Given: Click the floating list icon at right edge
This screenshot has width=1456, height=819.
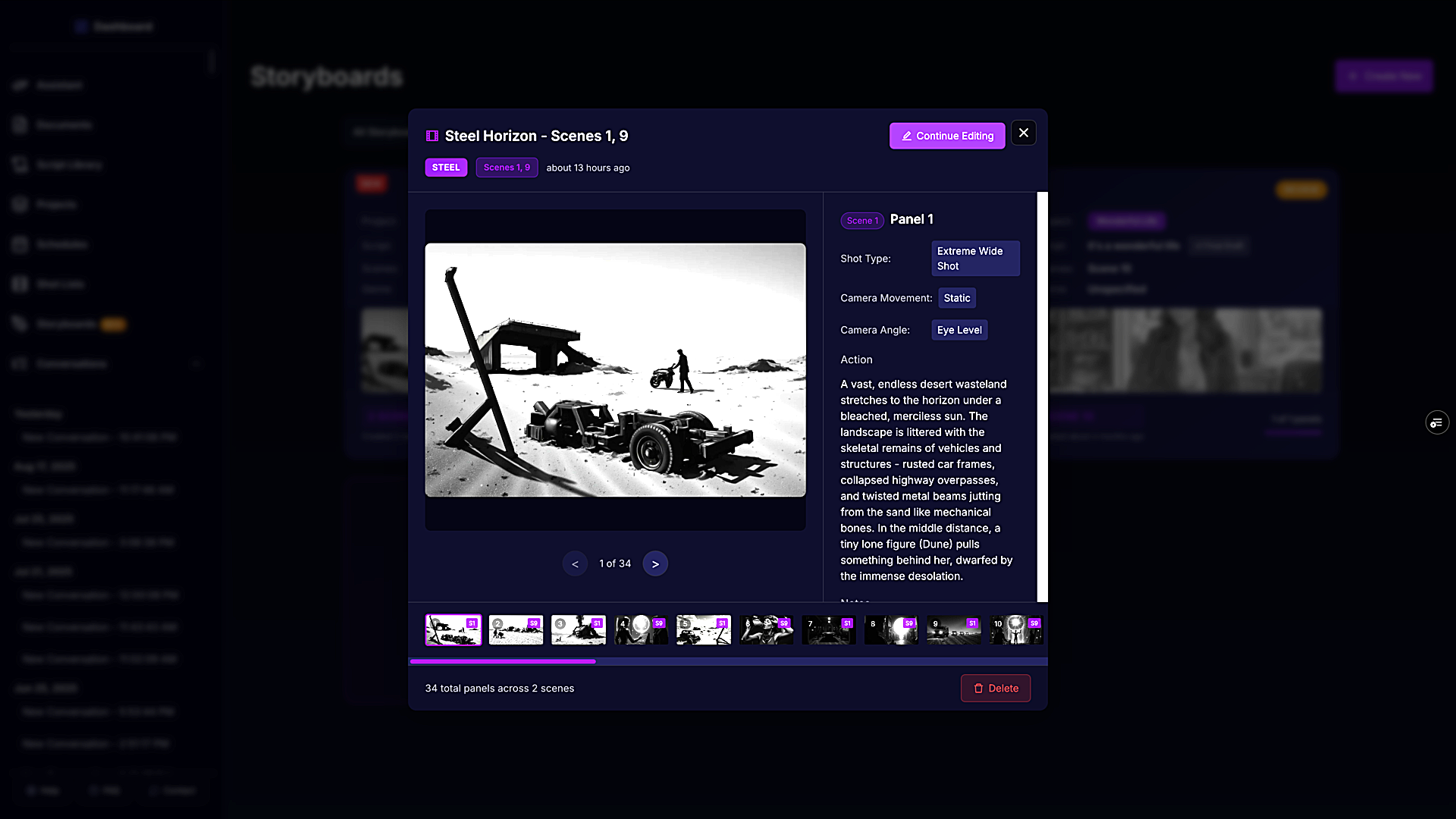Looking at the screenshot, I should pyautogui.click(x=1437, y=422).
